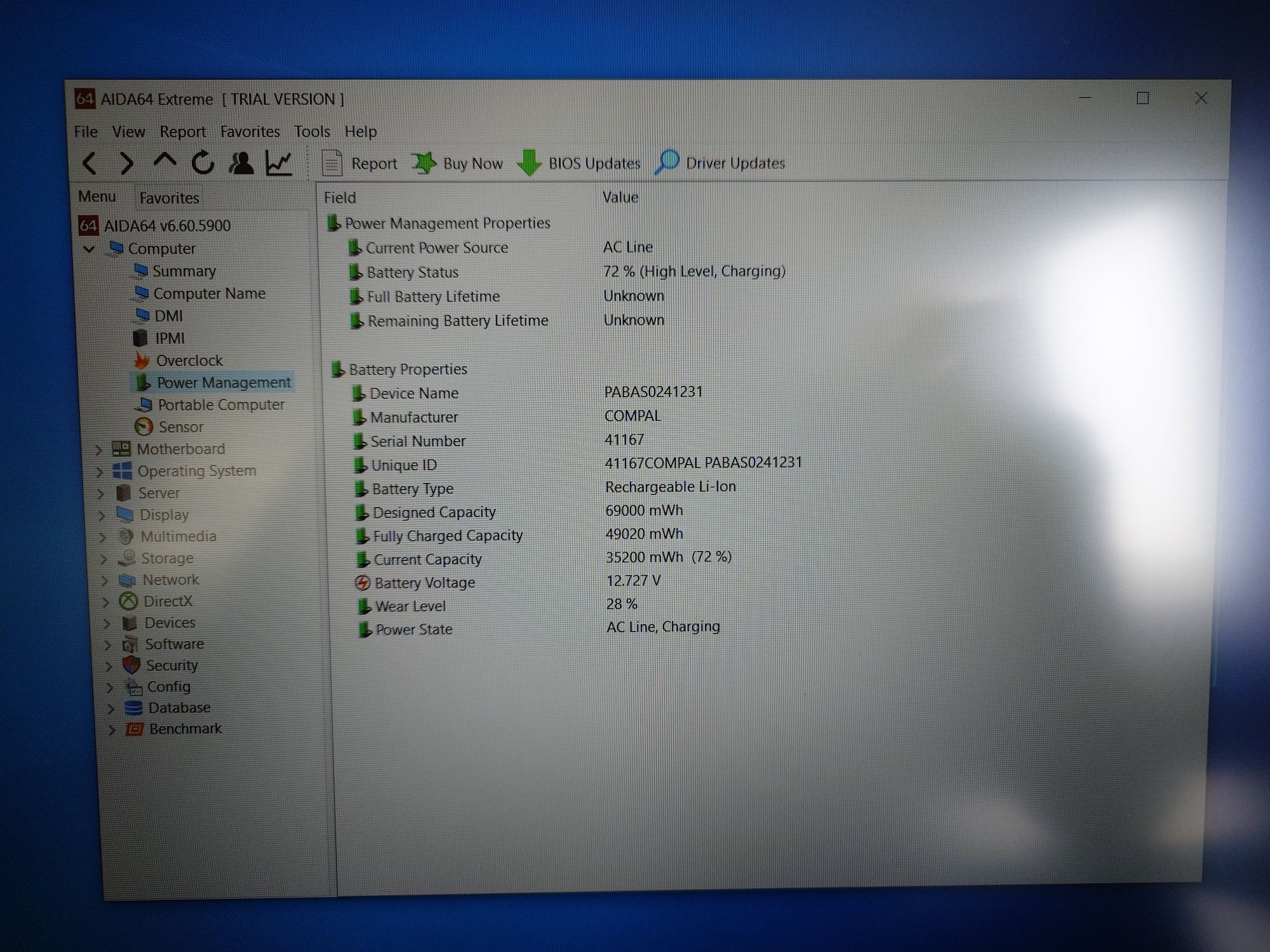The image size is (1270, 952).
Task: Select Power Management in the tree
Action: coord(214,382)
